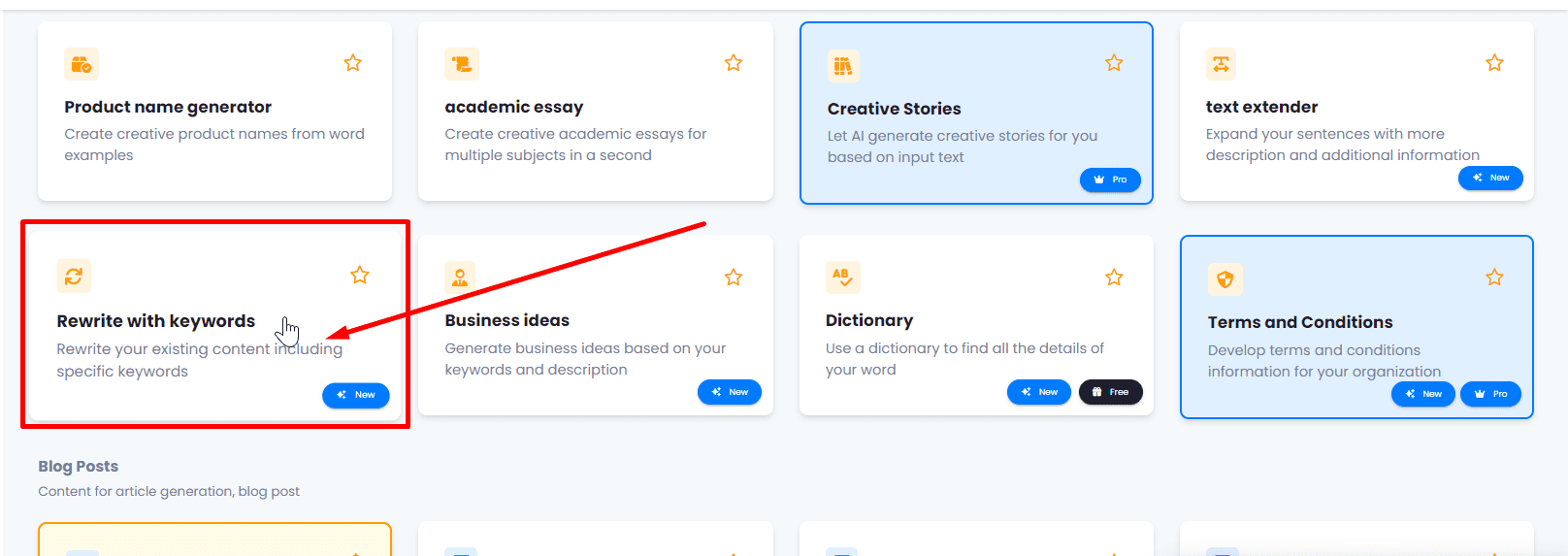Click the Rewrite with keywords refresh icon
1568x556 pixels.
74,277
